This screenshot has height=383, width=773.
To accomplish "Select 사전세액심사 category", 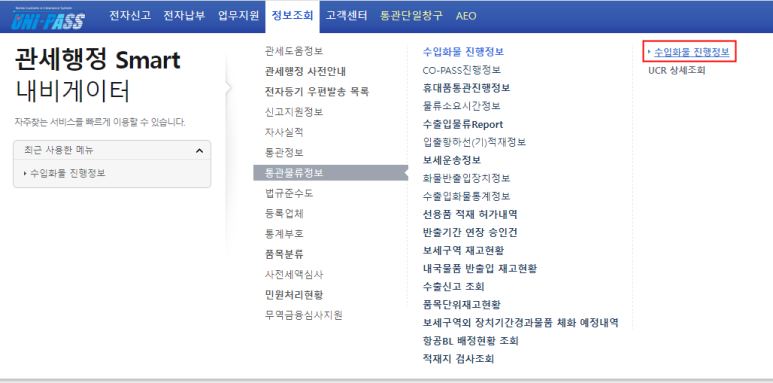I will click(x=294, y=275).
